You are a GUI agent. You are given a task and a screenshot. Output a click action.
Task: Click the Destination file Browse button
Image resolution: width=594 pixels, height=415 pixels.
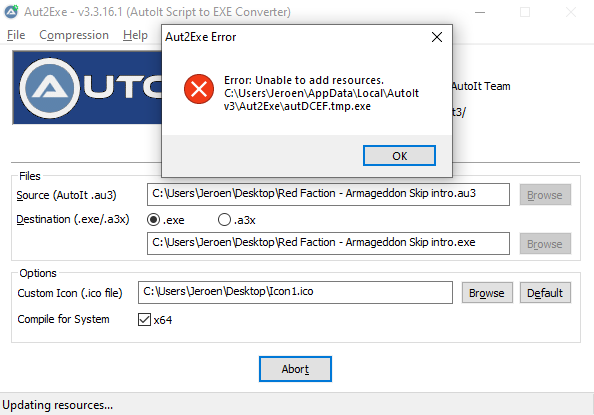tap(545, 244)
